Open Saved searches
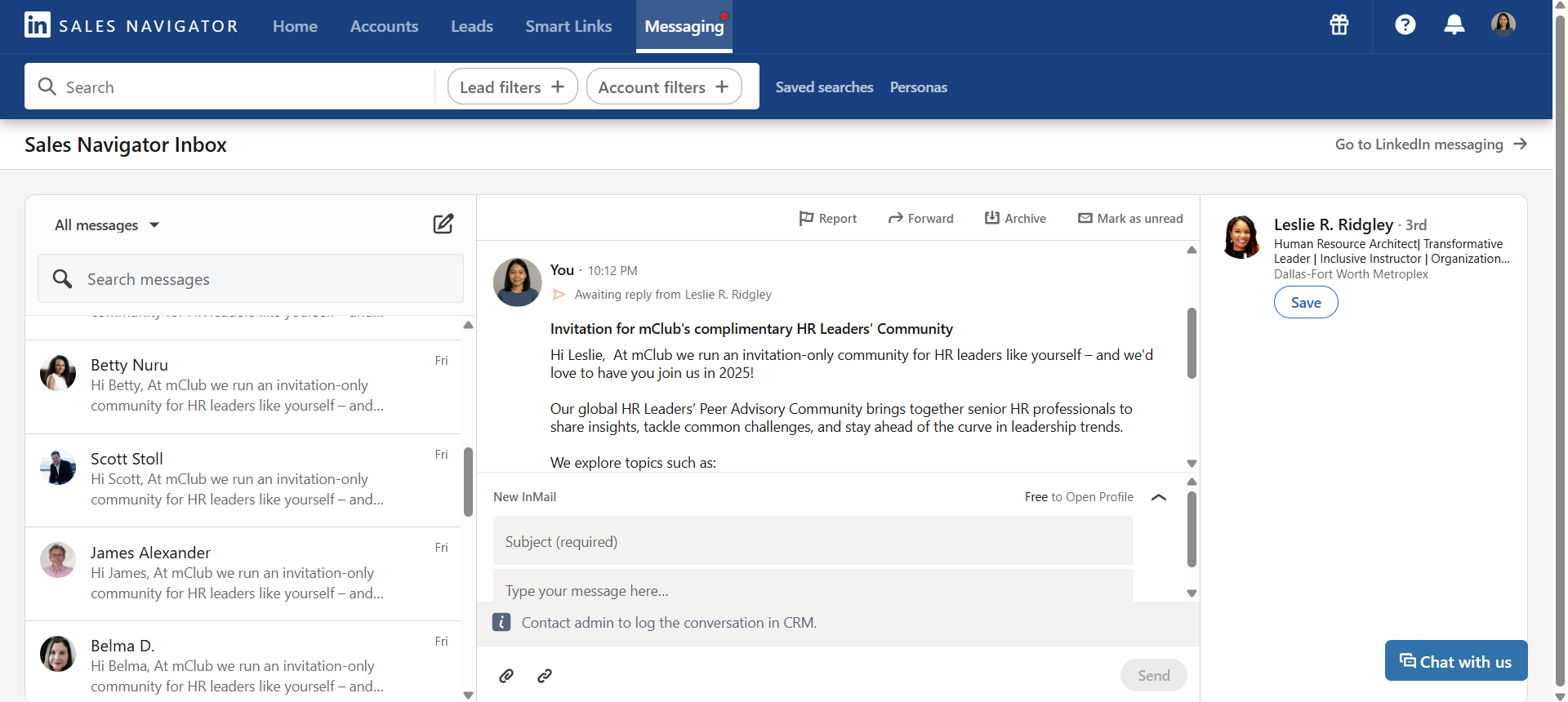Image resolution: width=1568 pixels, height=702 pixels. coord(824,87)
